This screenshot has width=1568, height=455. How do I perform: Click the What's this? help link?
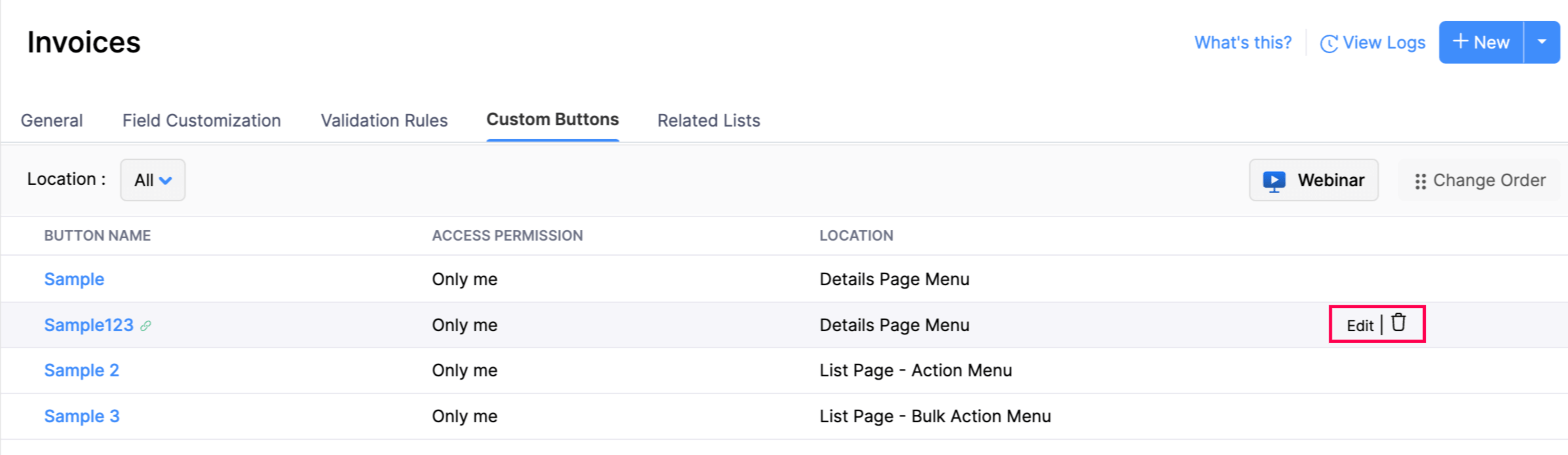1242,43
